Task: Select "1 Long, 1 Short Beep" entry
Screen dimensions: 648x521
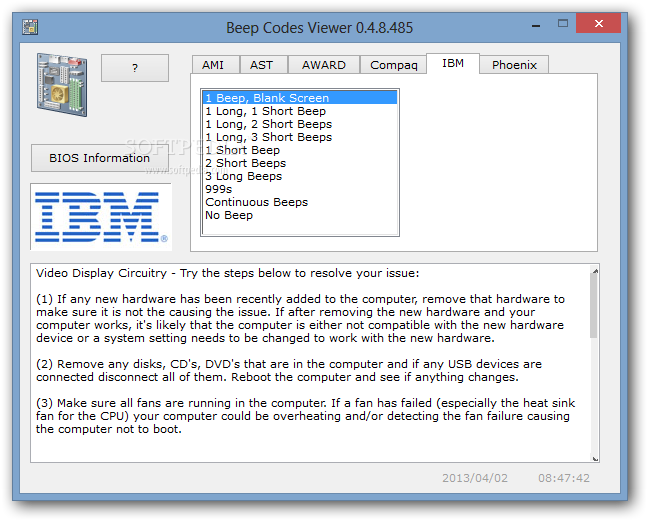Action: pos(300,111)
